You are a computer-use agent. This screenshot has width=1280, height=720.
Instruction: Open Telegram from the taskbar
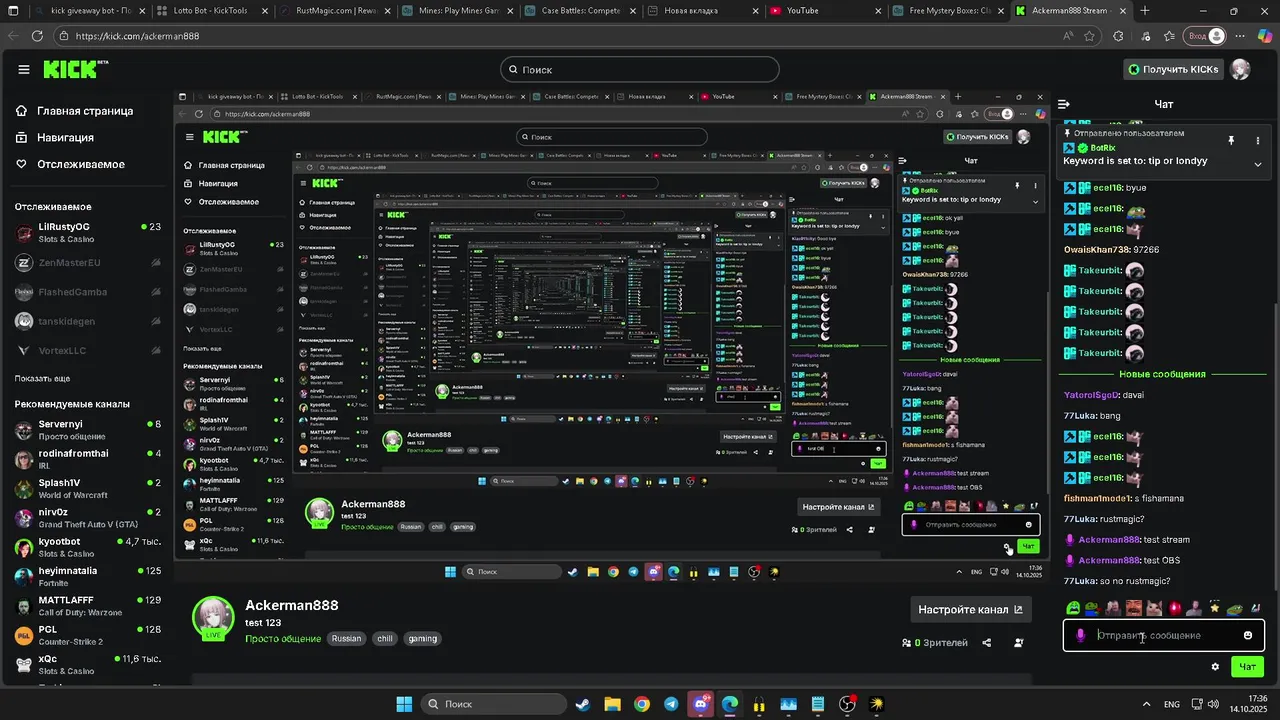click(671, 704)
